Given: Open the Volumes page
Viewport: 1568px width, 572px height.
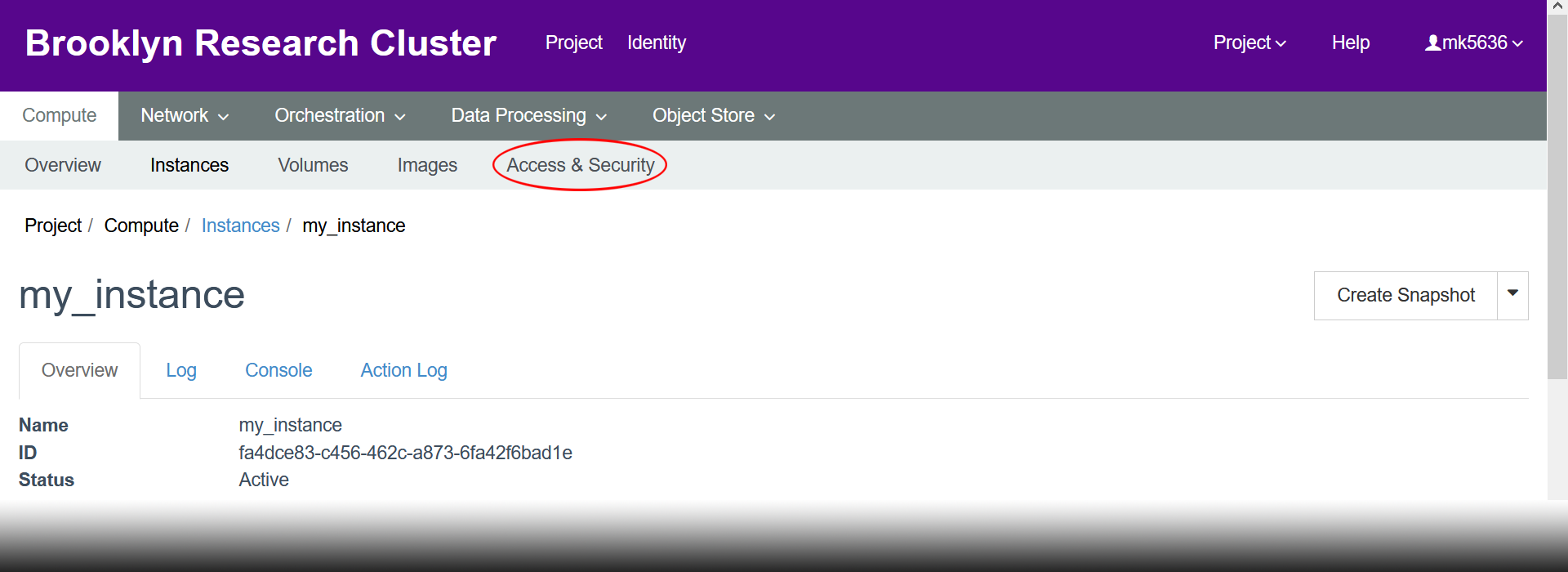Looking at the screenshot, I should (x=313, y=165).
